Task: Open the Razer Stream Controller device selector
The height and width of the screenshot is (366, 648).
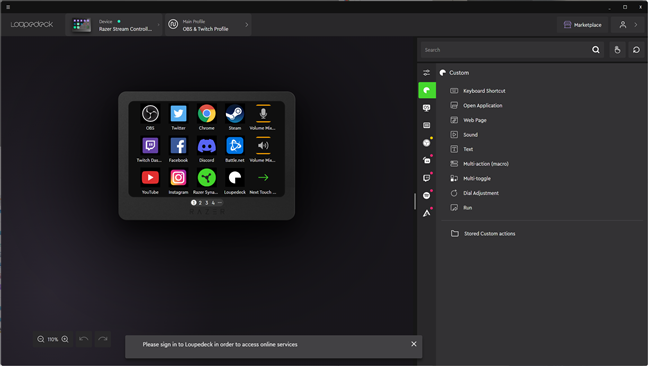Action: pyautogui.click(x=114, y=25)
